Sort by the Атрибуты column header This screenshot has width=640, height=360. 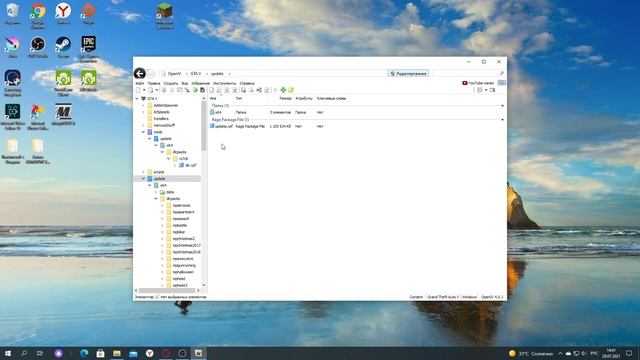coord(304,98)
